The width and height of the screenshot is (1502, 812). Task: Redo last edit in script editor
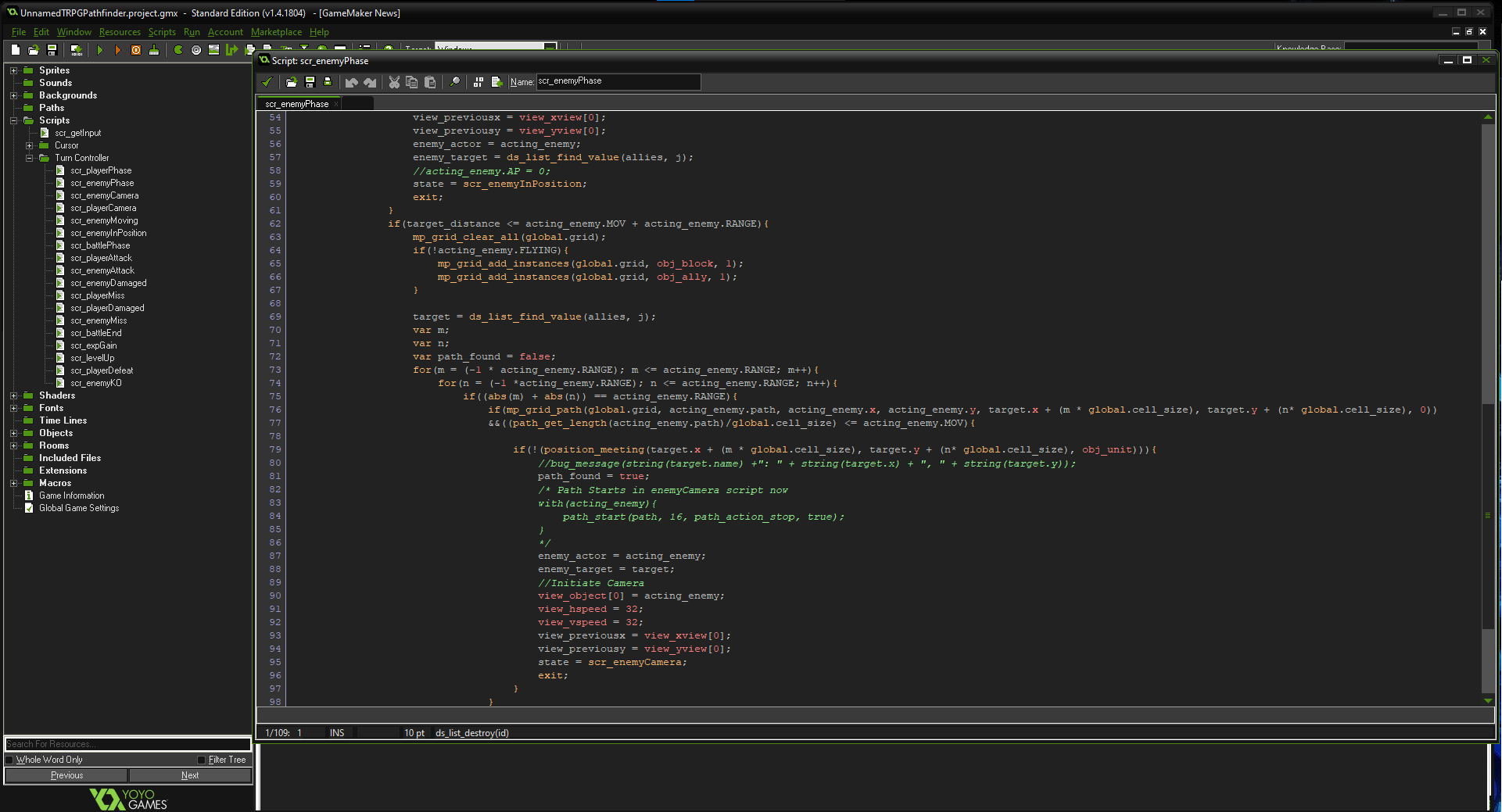(370, 82)
